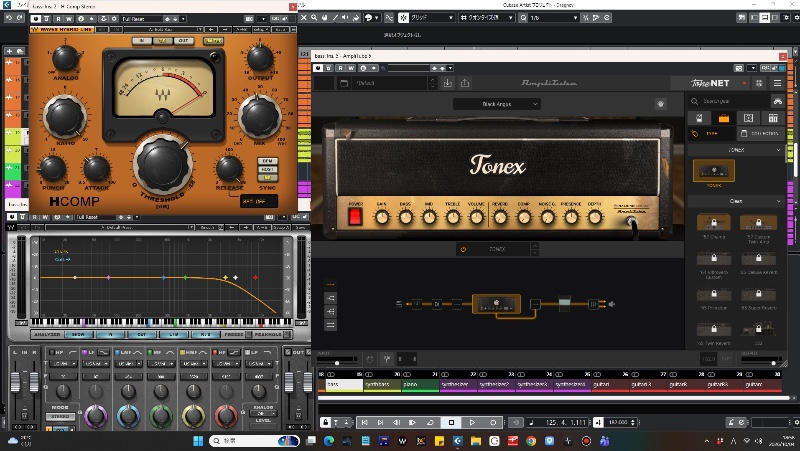The image size is (800, 451).
Task: Open the HP band filter type dropdown in EQ
Action: click(64, 364)
